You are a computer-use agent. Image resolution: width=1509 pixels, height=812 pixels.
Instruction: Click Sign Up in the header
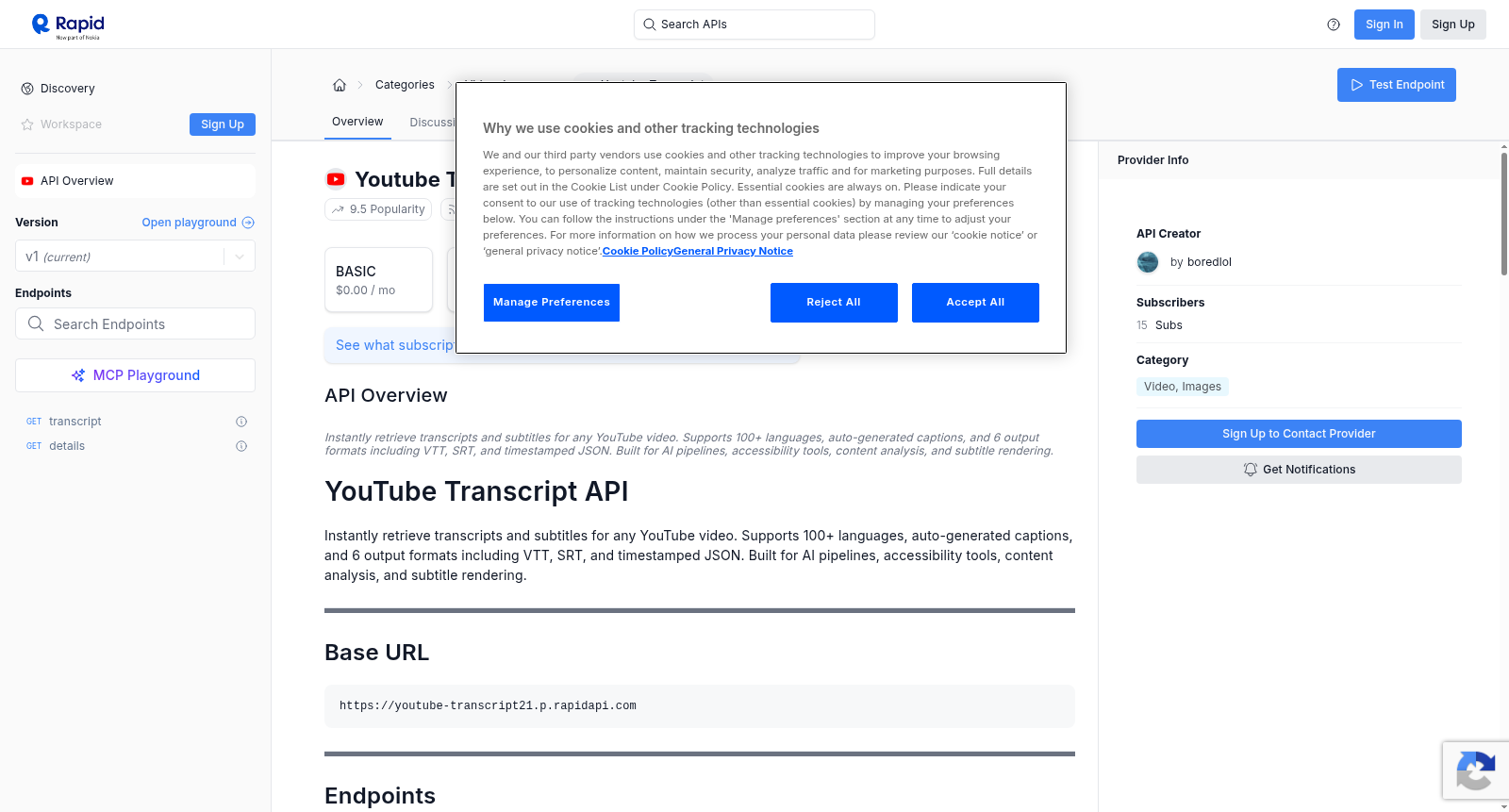click(1453, 25)
